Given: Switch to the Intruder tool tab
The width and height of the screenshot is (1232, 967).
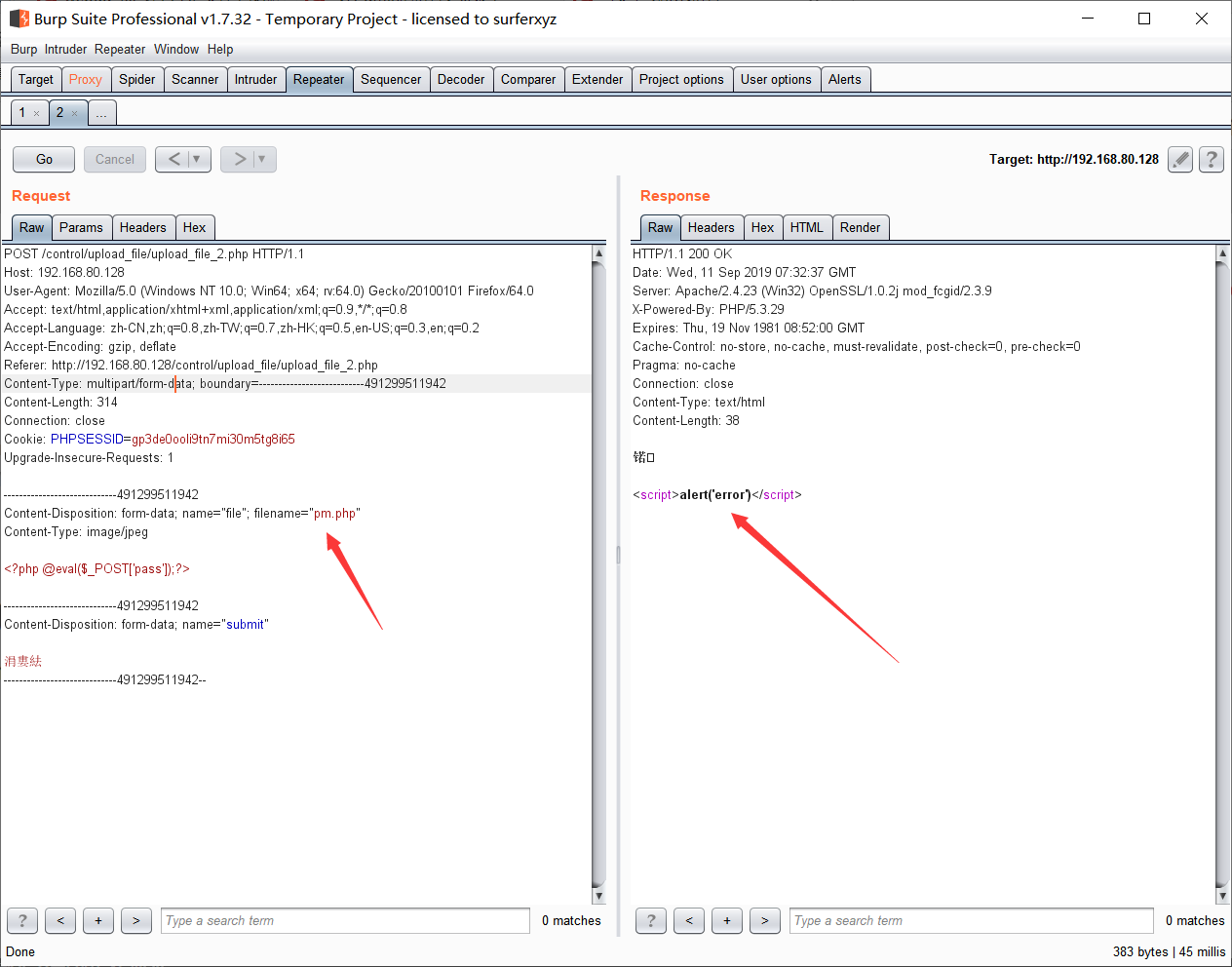Looking at the screenshot, I should coord(256,80).
